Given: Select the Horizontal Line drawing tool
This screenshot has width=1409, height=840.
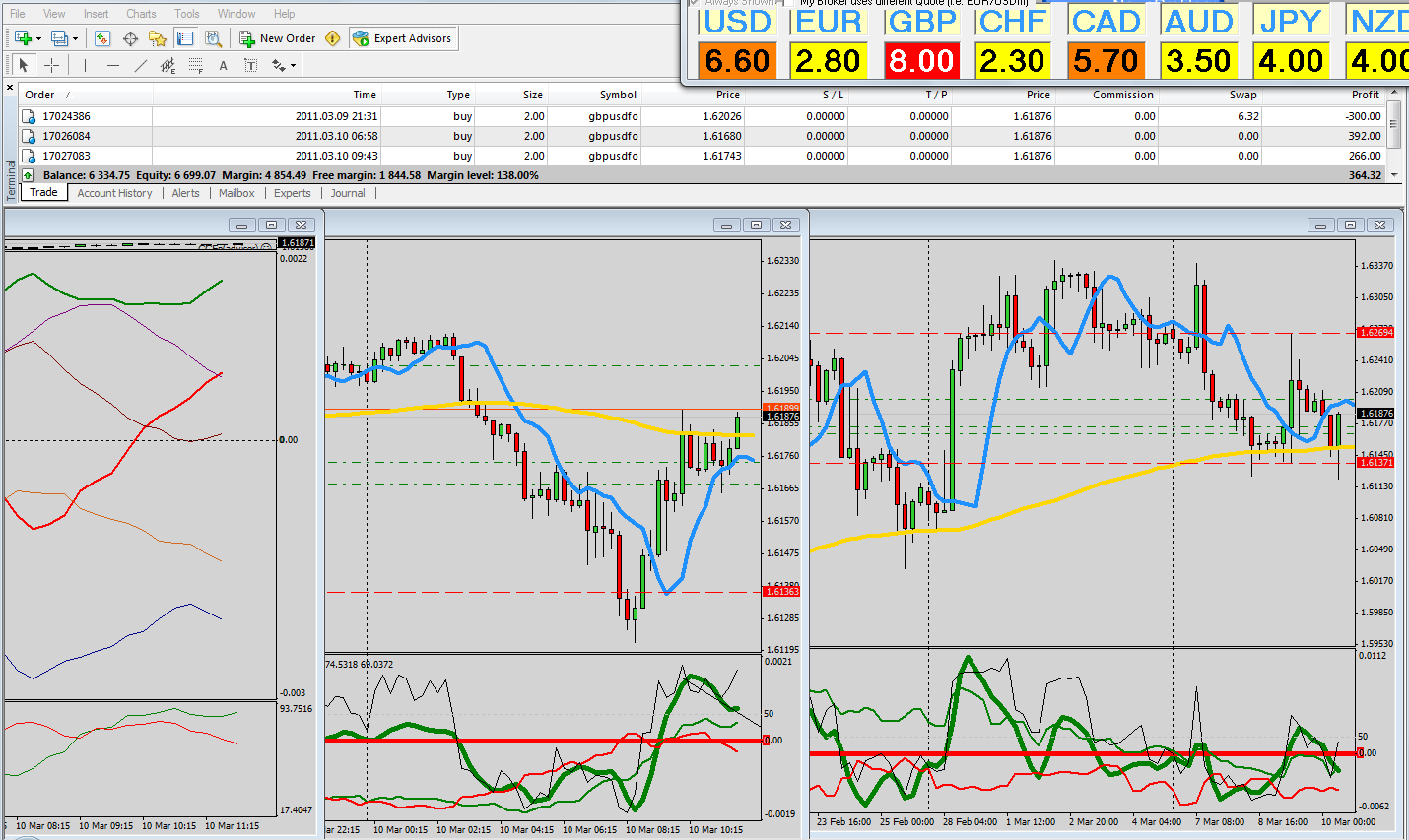Looking at the screenshot, I should (113, 65).
